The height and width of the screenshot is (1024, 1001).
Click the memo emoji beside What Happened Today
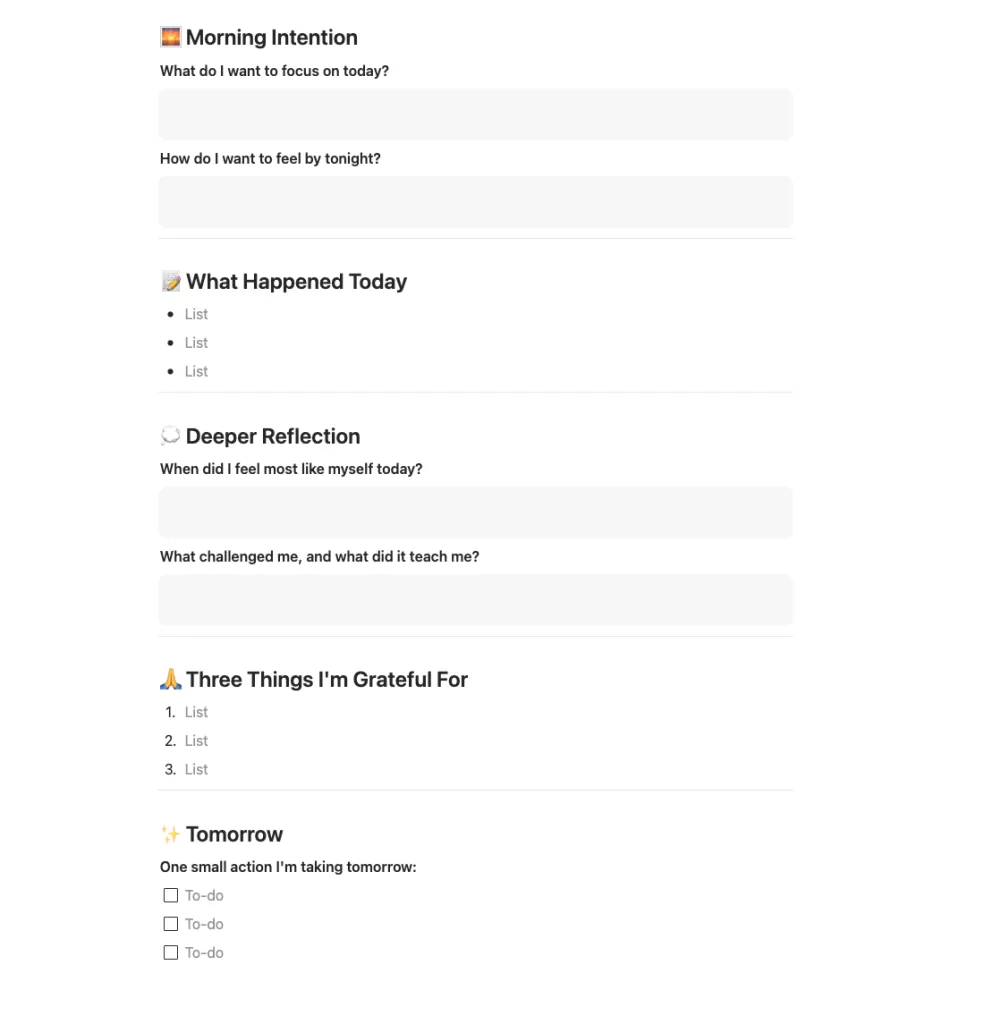click(x=170, y=281)
